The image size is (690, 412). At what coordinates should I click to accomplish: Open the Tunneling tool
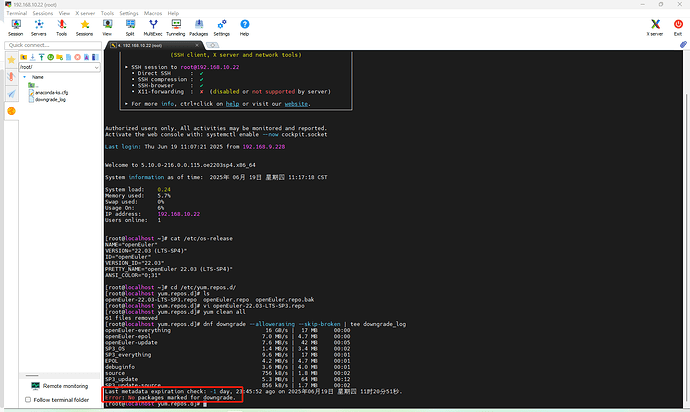(175, 26)
